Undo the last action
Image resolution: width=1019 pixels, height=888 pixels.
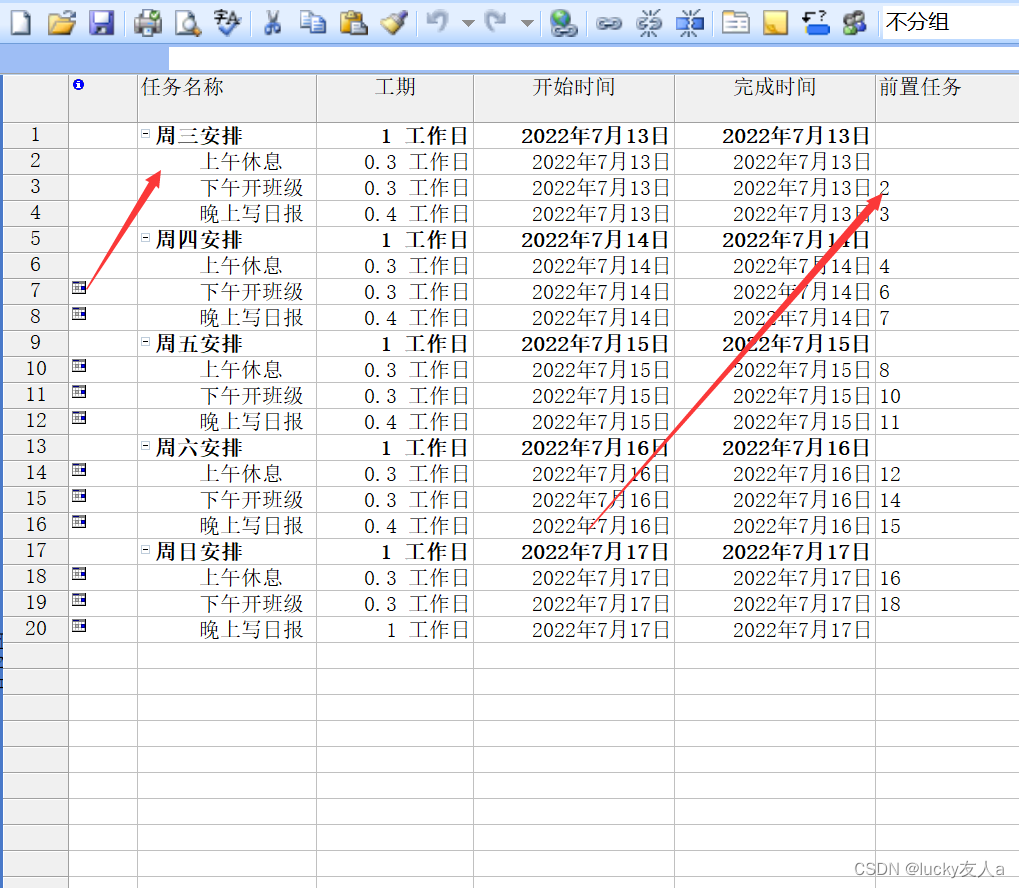[437, 23]
